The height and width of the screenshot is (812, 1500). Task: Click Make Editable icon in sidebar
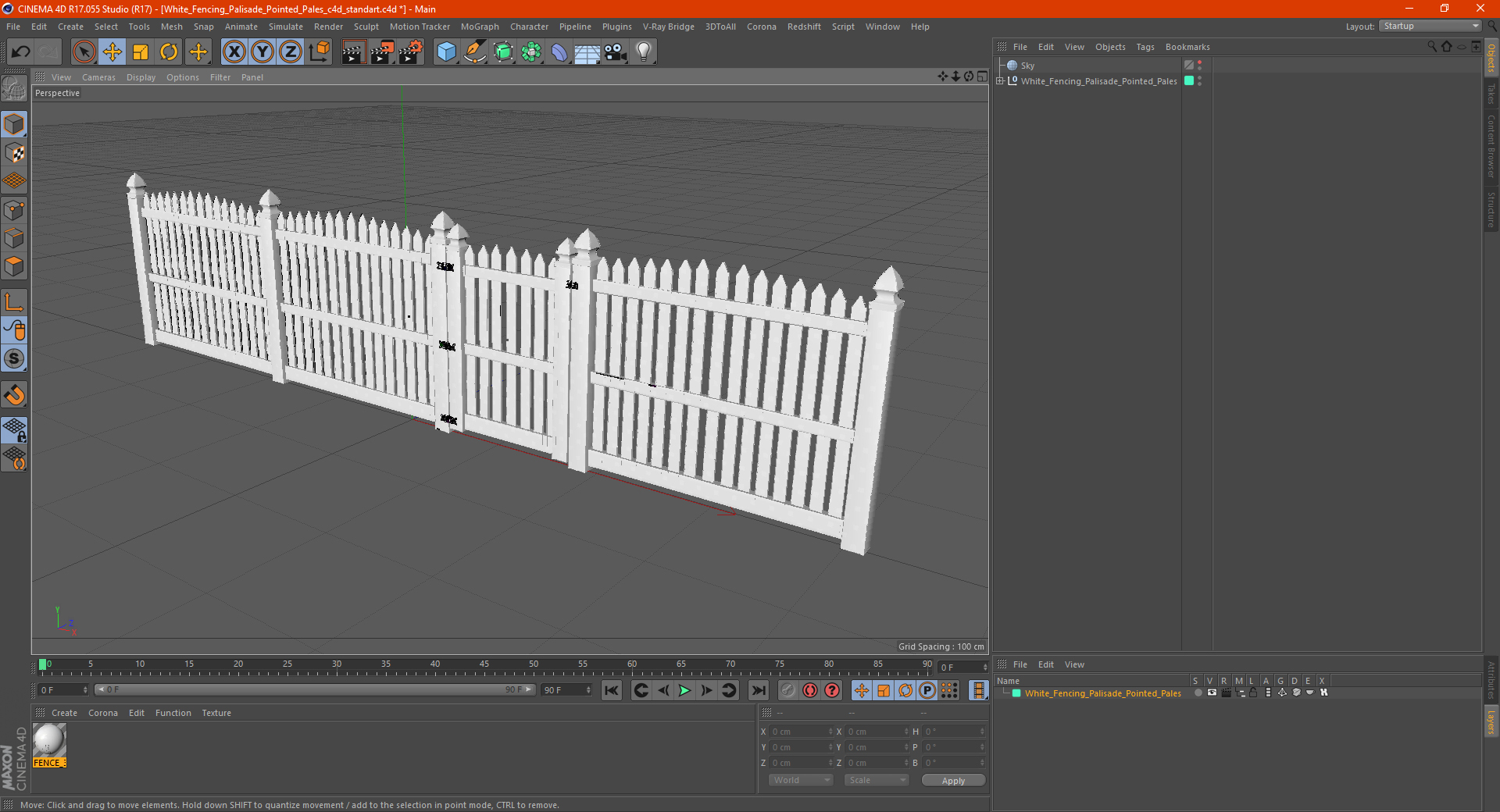tap(14, 89)
